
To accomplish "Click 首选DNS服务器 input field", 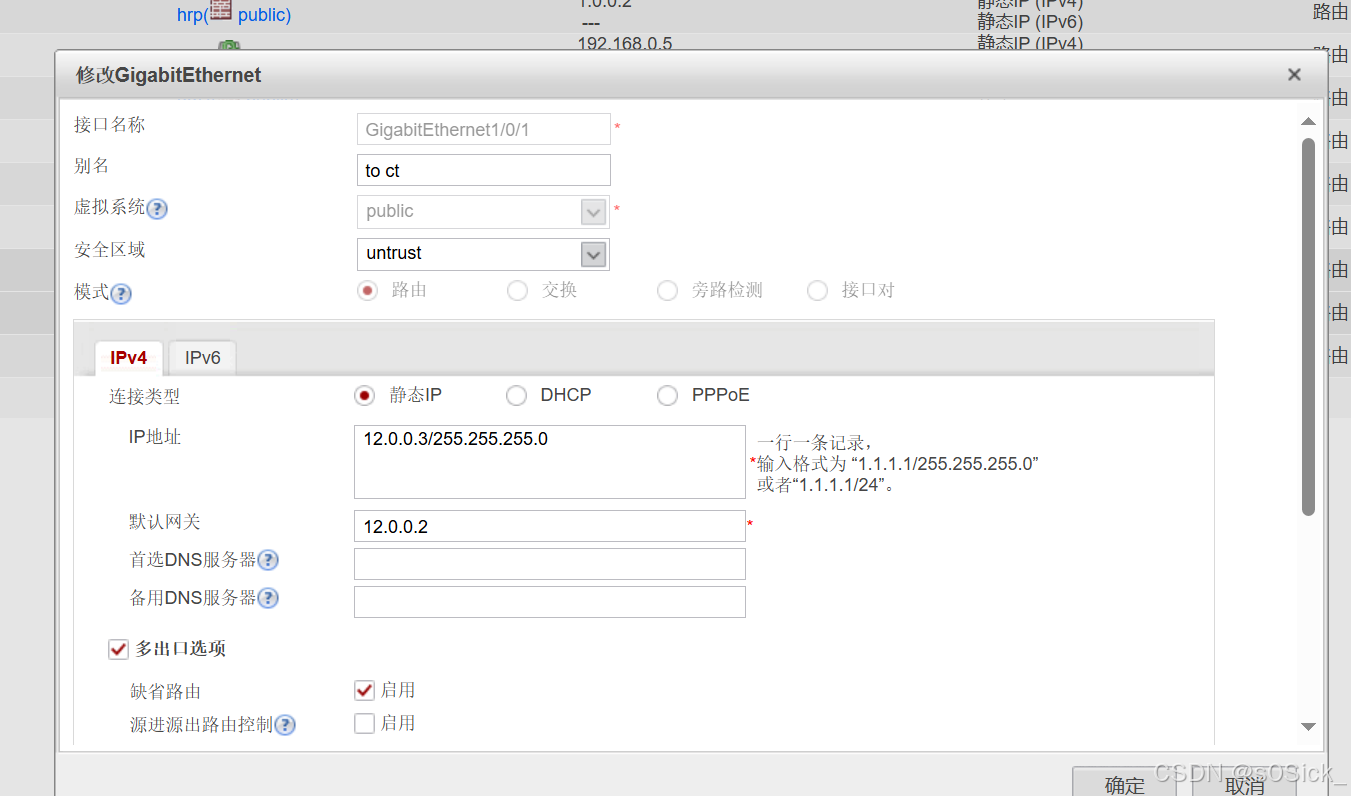I will point(549,564).
